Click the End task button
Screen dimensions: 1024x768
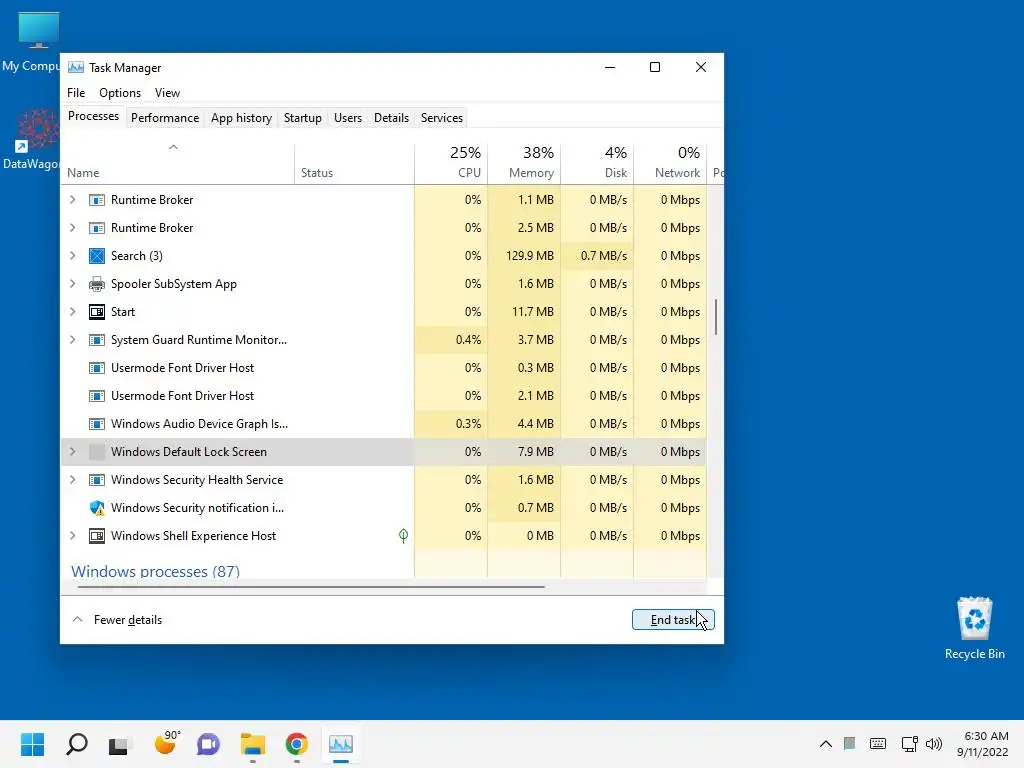point(673,620)
